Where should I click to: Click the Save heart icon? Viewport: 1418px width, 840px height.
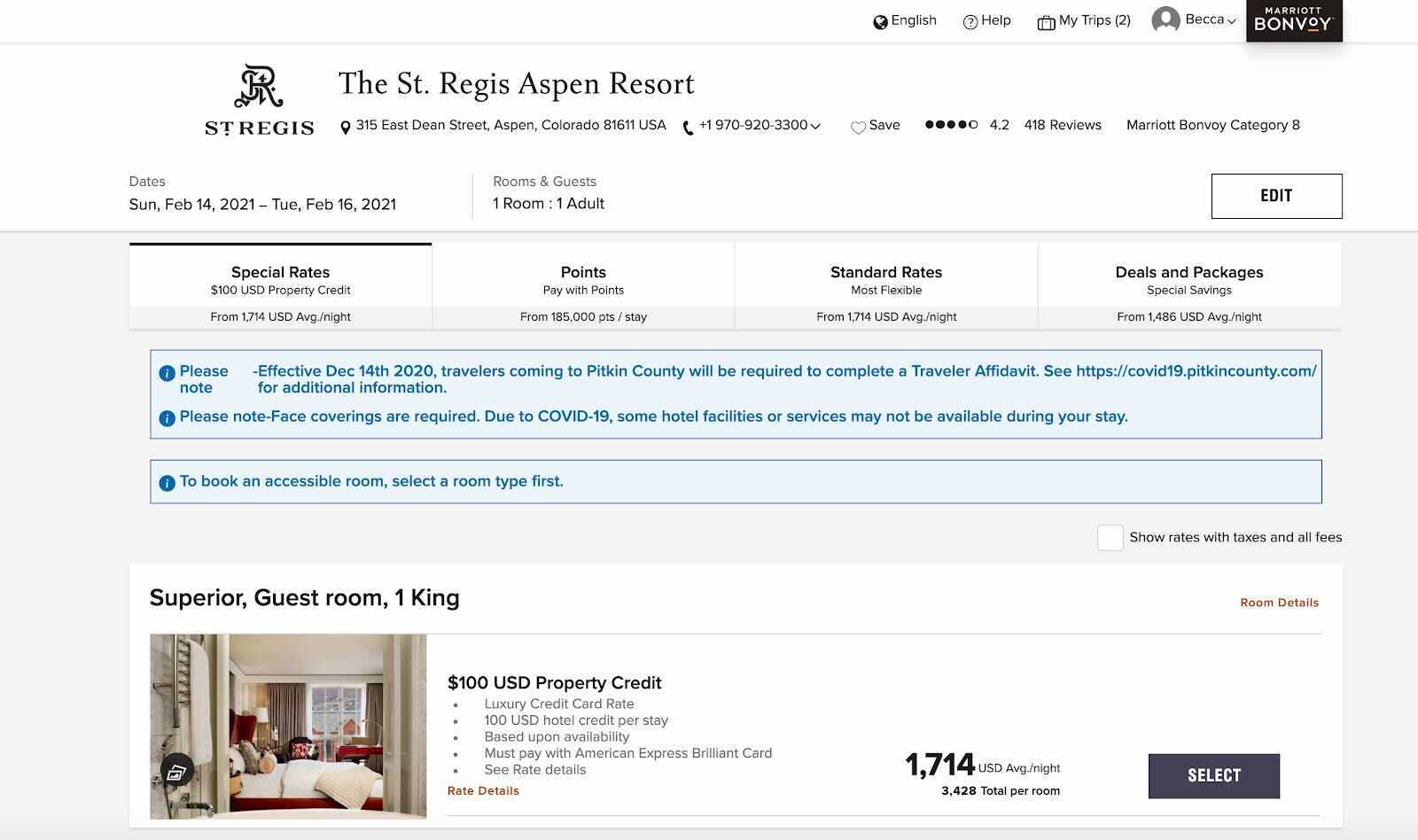[858, 128]
